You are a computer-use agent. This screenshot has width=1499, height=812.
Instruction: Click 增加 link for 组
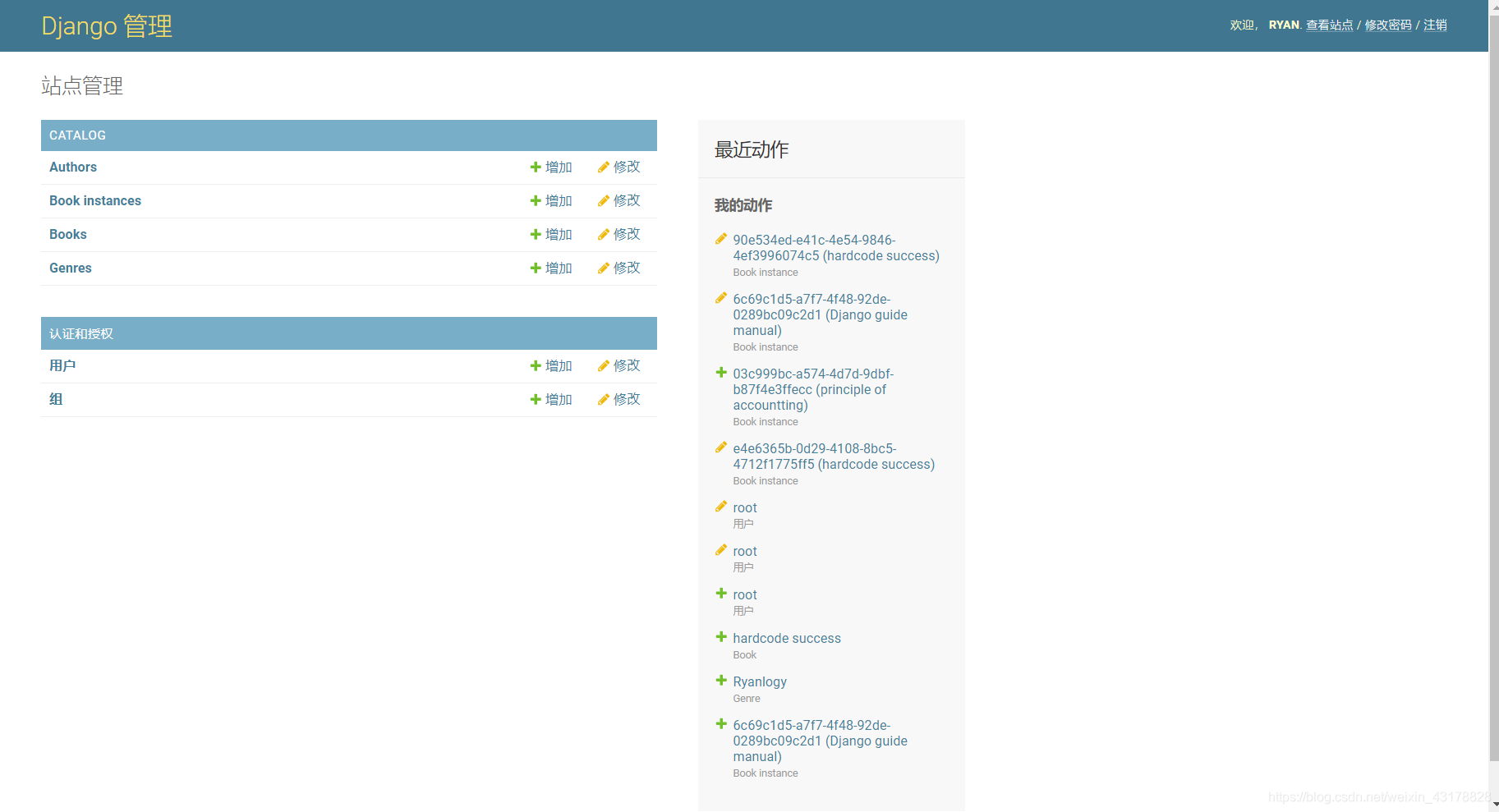[559, 399]
